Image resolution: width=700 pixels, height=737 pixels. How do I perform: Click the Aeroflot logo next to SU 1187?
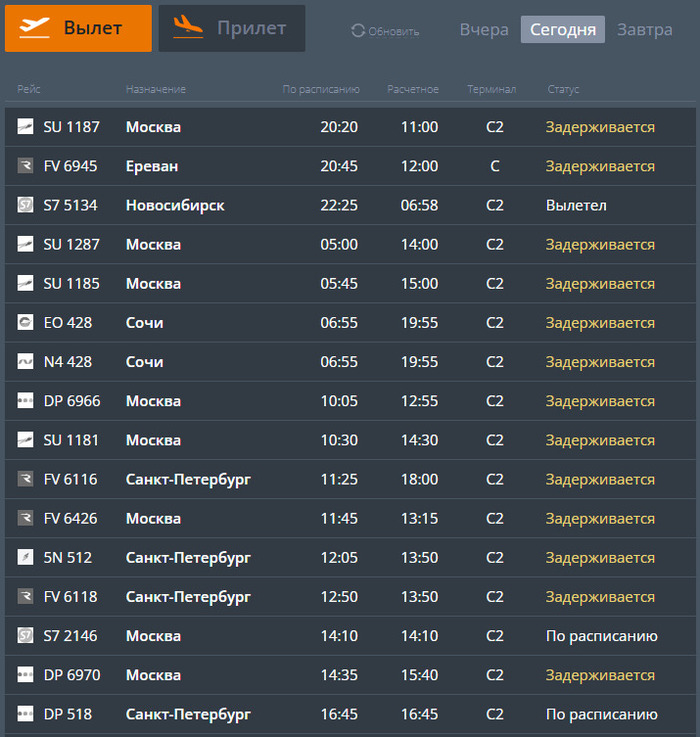point(25,126)
